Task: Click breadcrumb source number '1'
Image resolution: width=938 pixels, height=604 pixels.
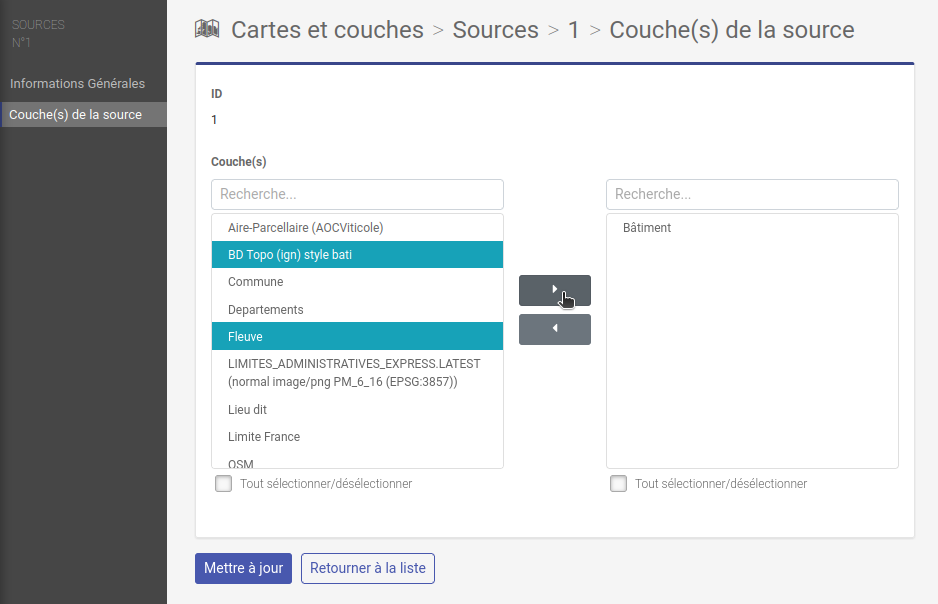Action: (573, 30)
